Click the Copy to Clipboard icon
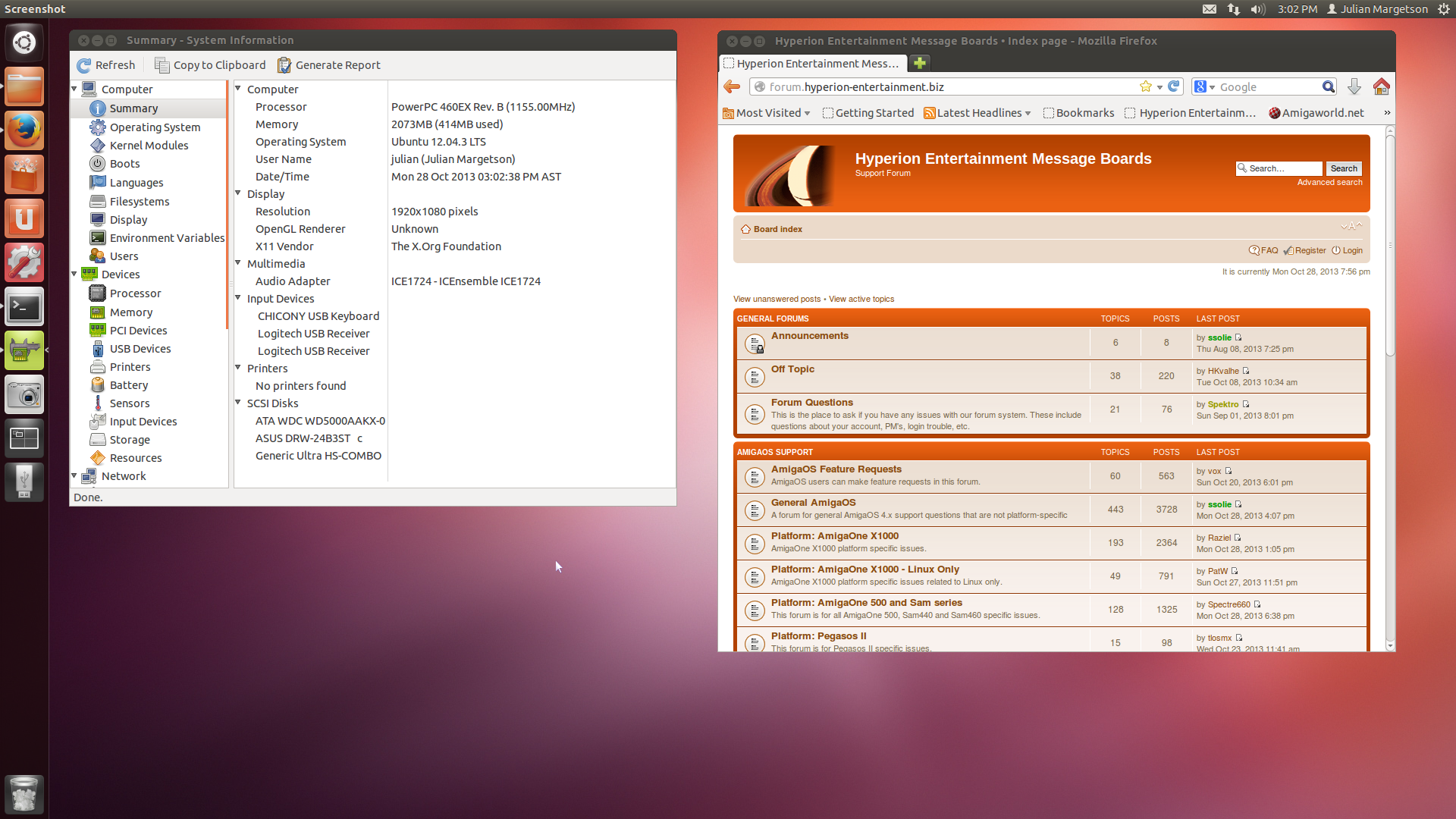The height and width of the screenshot is (819, 1456). coord(162,65)
